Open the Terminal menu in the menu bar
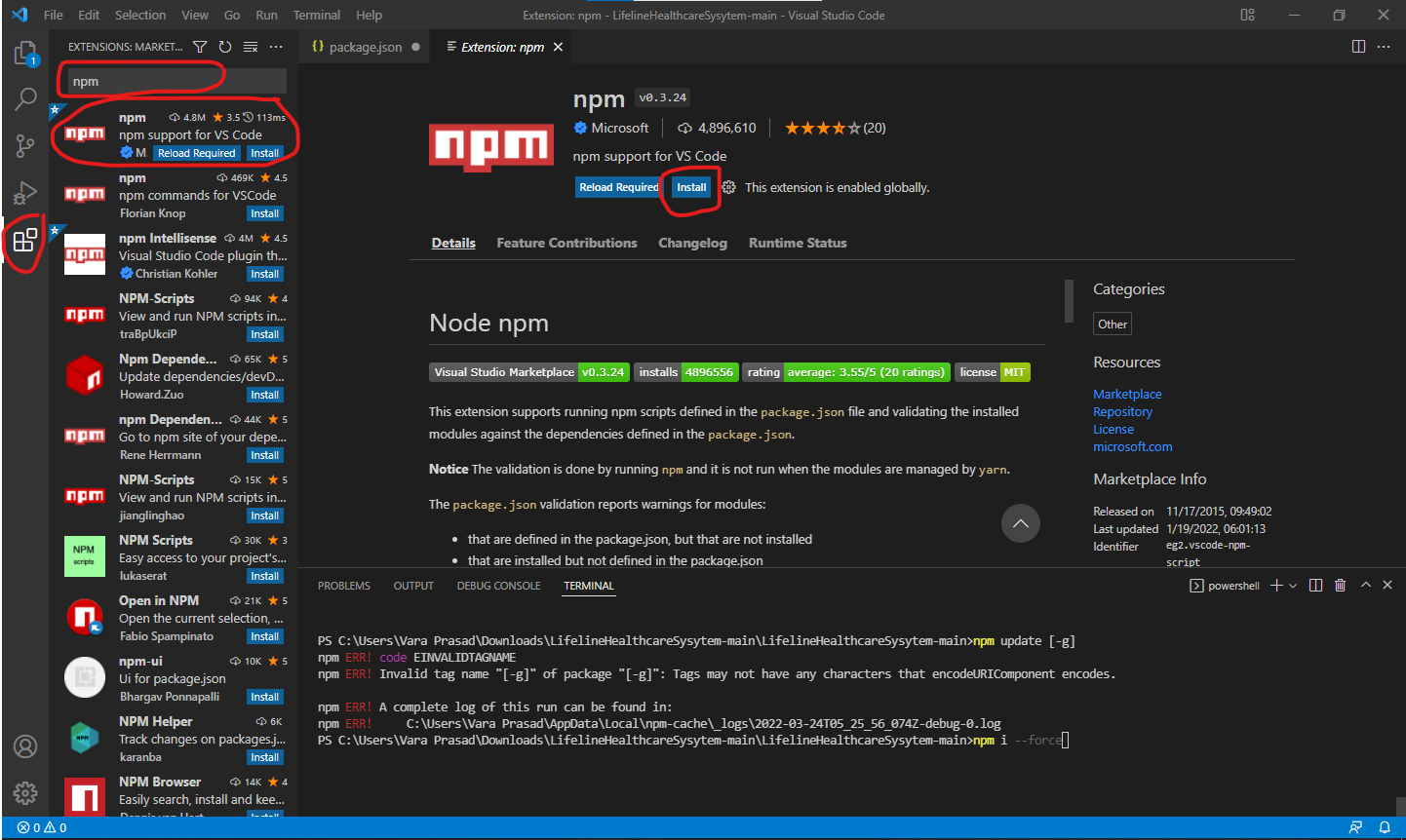 click(x=317, y=15)
